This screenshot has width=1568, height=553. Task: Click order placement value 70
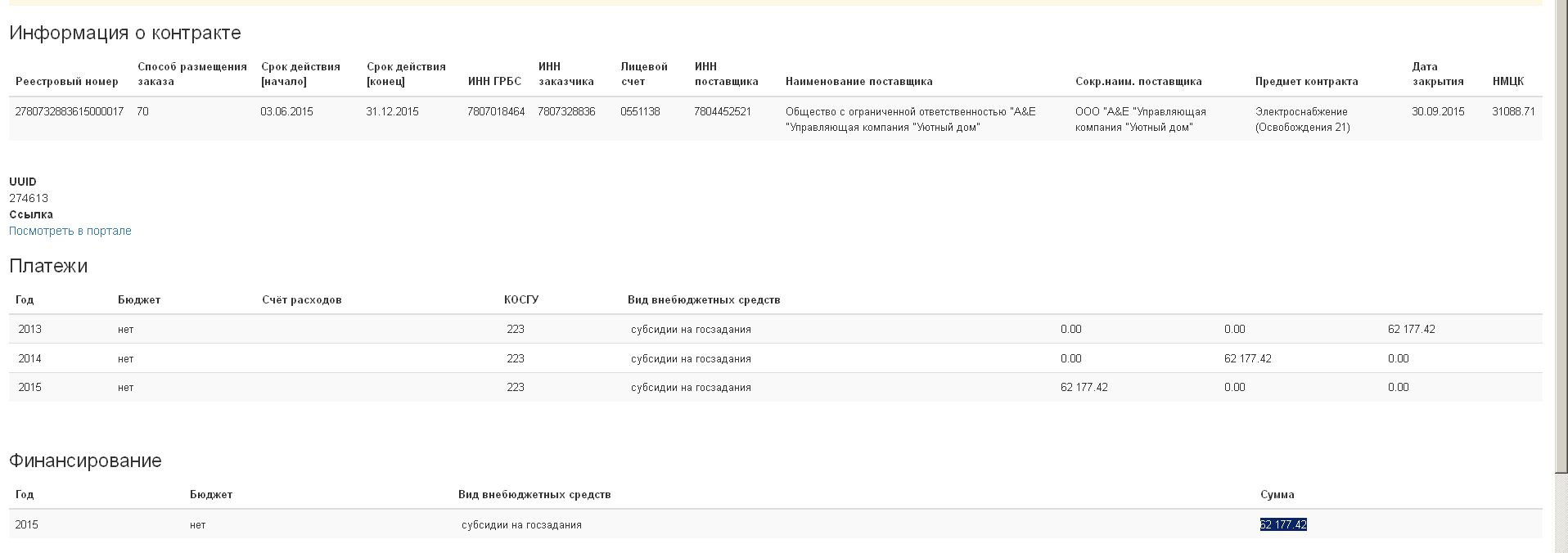click(x=143, y=111)
